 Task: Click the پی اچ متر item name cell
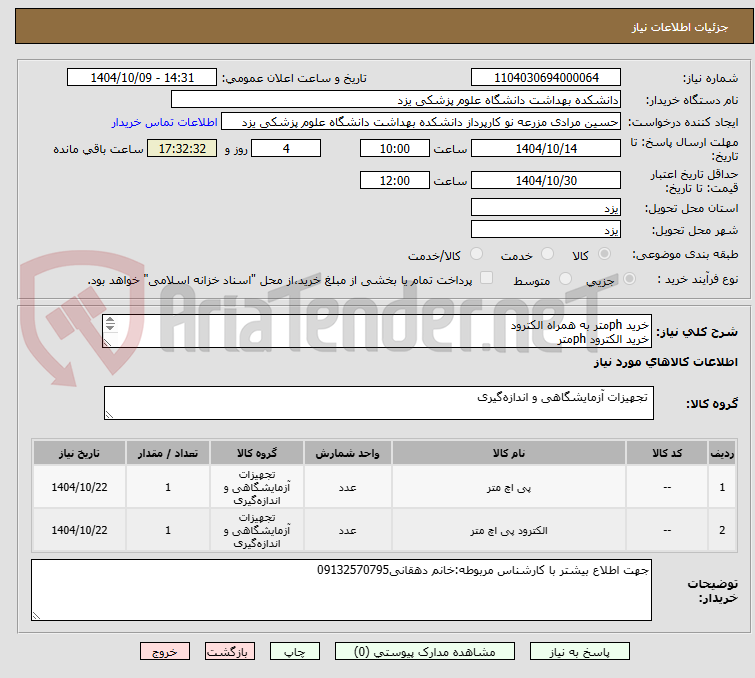pyautogui.click(x=508, y=487)
